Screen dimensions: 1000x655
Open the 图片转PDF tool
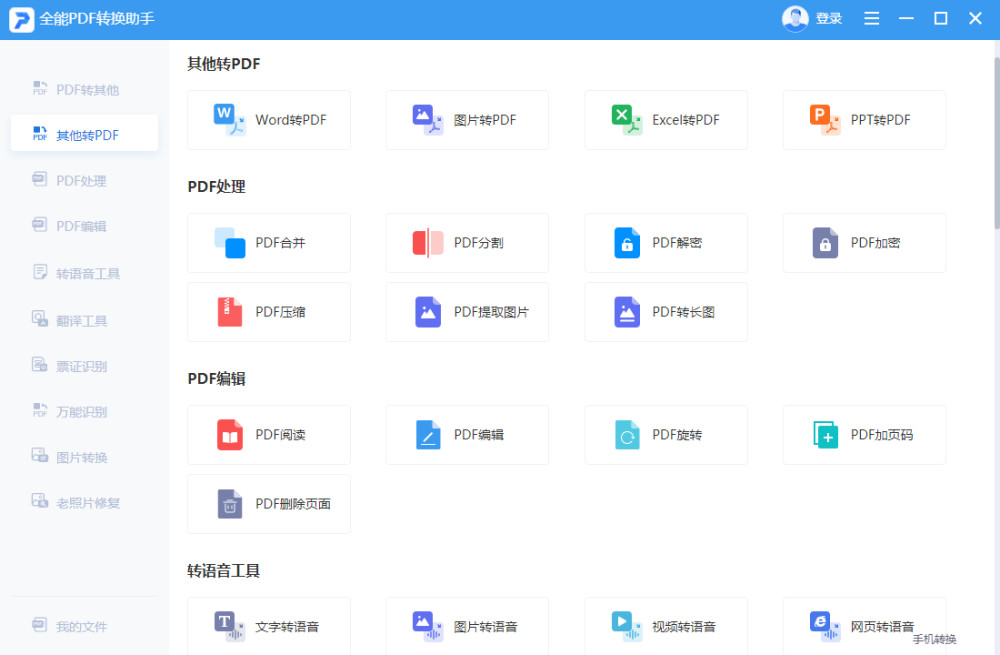tap(467, 120)
